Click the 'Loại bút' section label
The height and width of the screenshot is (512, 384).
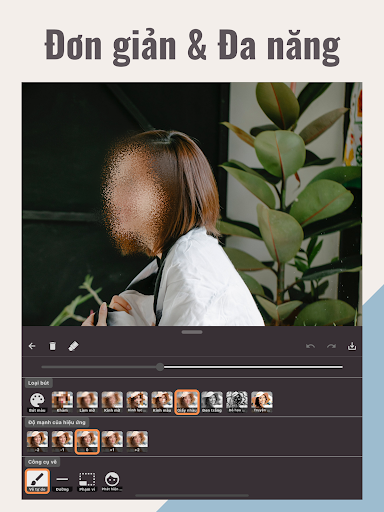pyautogui.click(x=38, y=383)
